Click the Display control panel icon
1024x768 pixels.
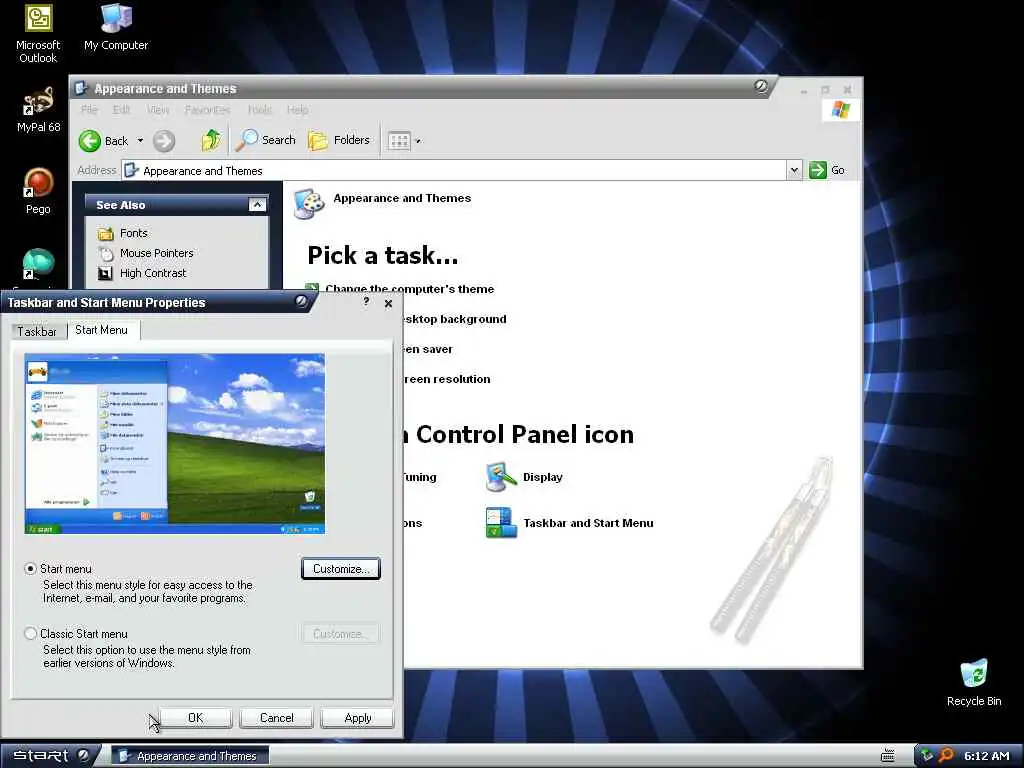click(x=501, y=477)
